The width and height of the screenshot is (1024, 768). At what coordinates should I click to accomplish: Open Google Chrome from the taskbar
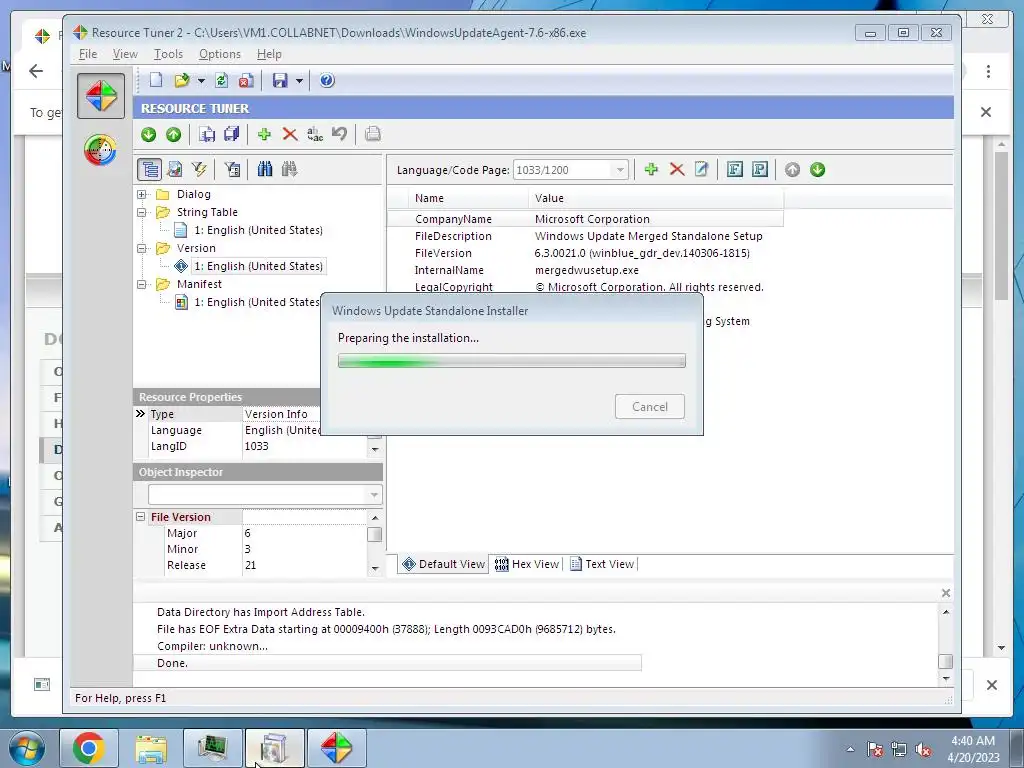tap(89, 748)
